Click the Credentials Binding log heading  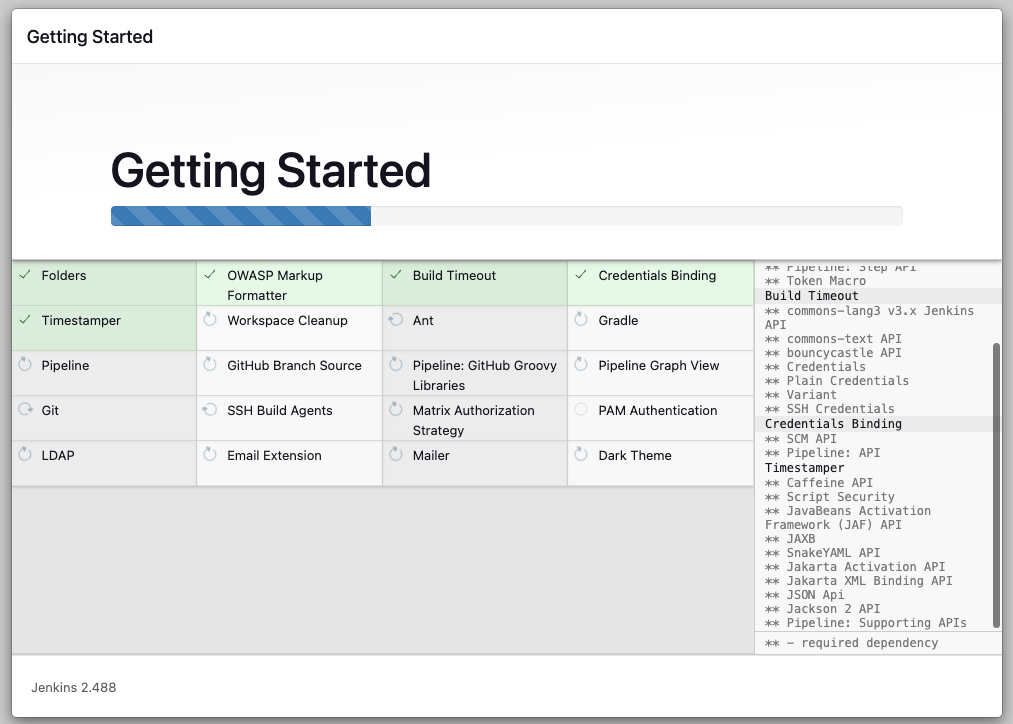coord(833,424)
